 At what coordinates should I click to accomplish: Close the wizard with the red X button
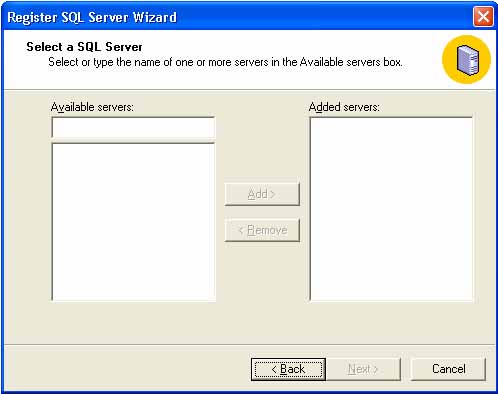[483, 17]
